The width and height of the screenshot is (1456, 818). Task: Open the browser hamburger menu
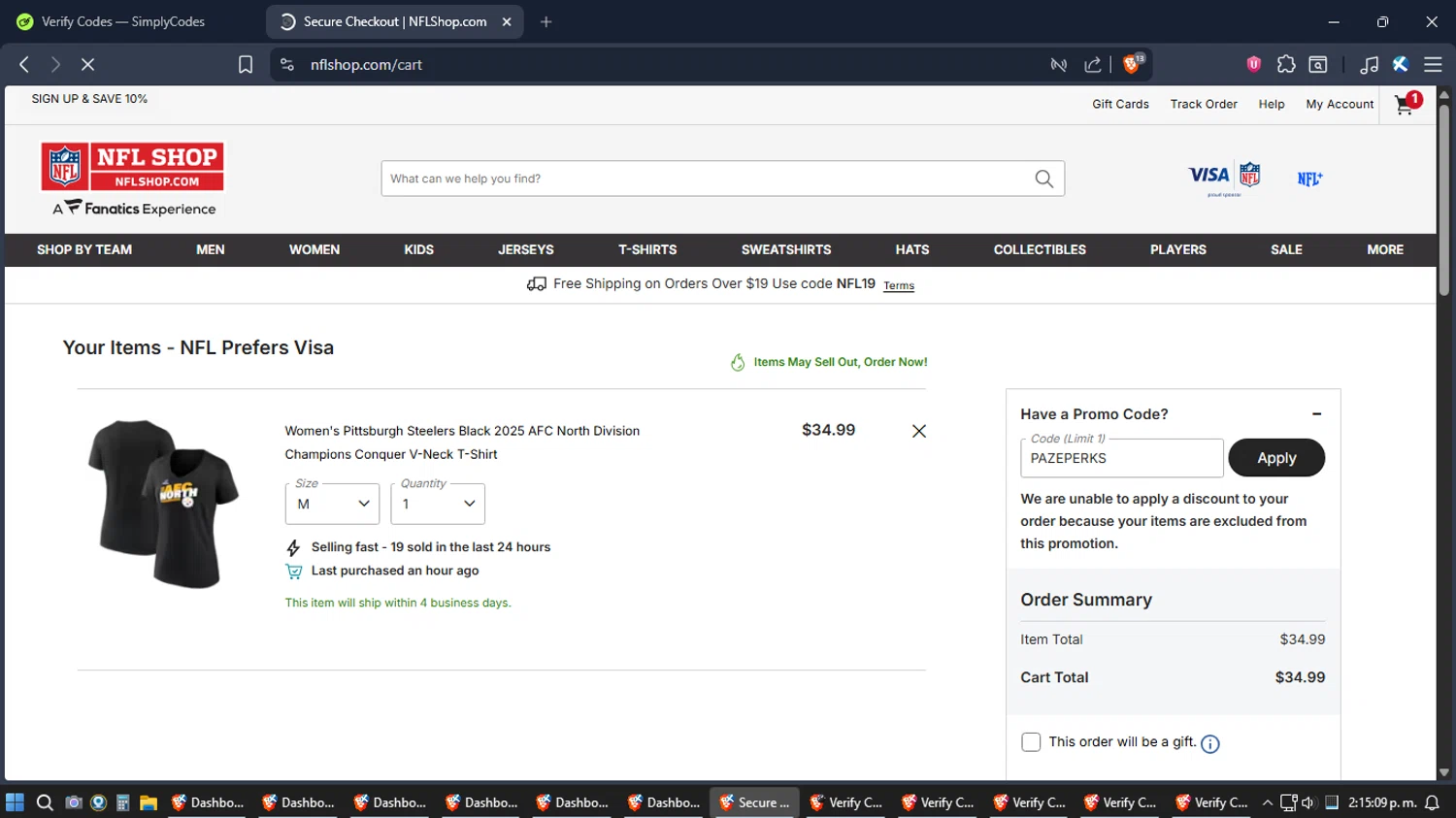(1433, 64)
